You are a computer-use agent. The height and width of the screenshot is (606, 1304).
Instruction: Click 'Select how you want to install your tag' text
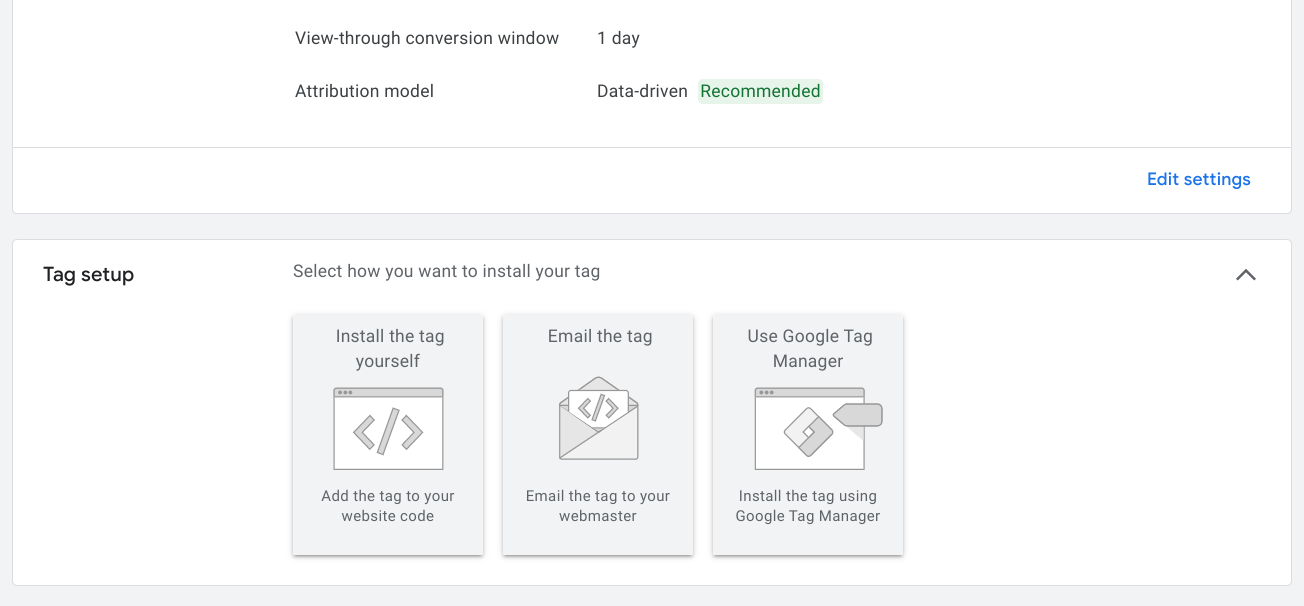446,272
